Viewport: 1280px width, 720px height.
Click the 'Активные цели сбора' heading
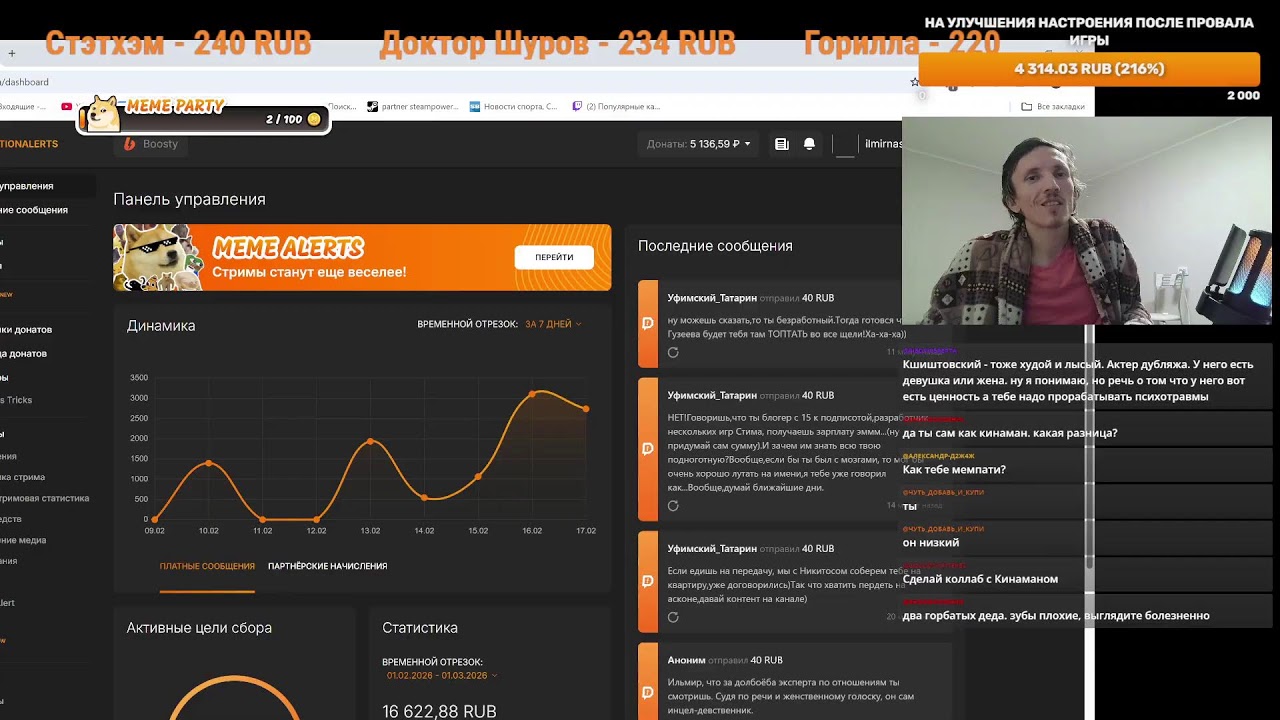tap(199, 628)
